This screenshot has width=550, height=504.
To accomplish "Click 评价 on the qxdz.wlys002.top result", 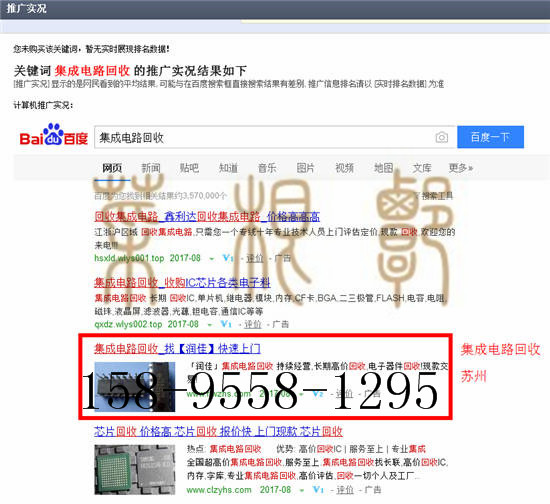I will pos(253,324).
